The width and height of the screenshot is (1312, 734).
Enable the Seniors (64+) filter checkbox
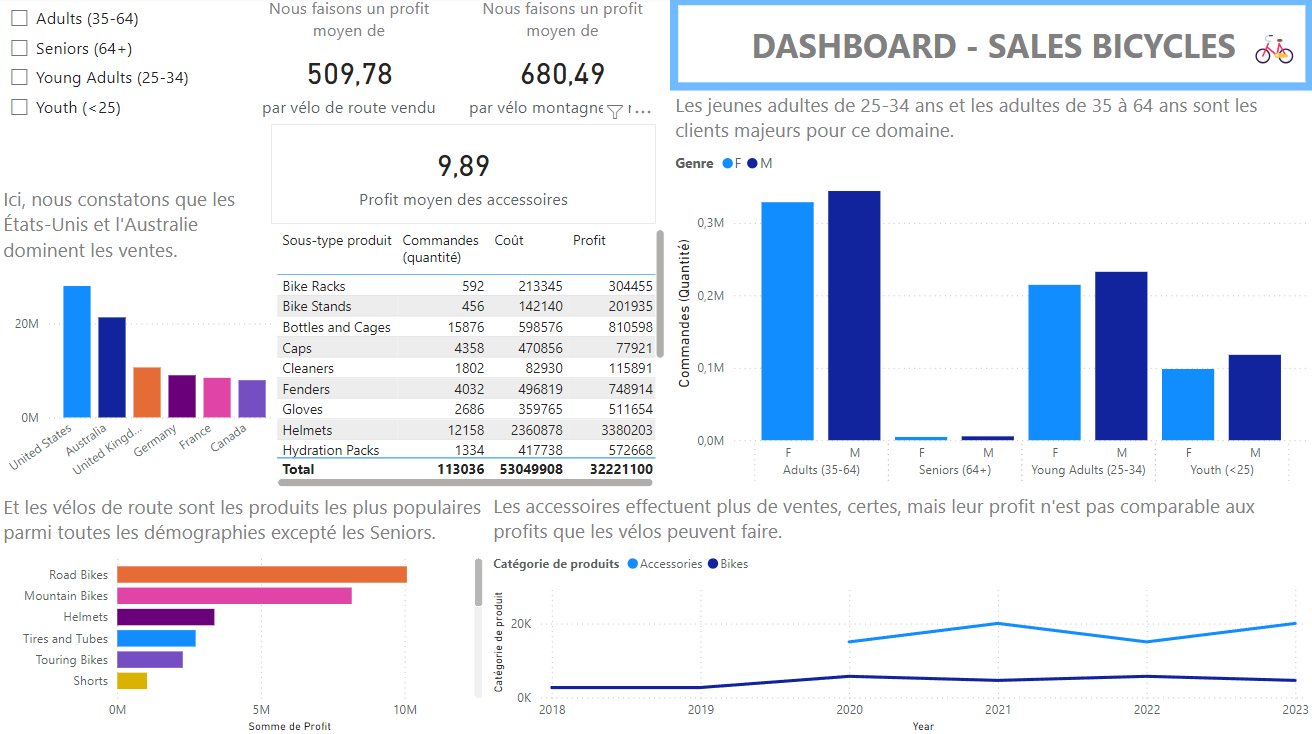click(19, 48)
